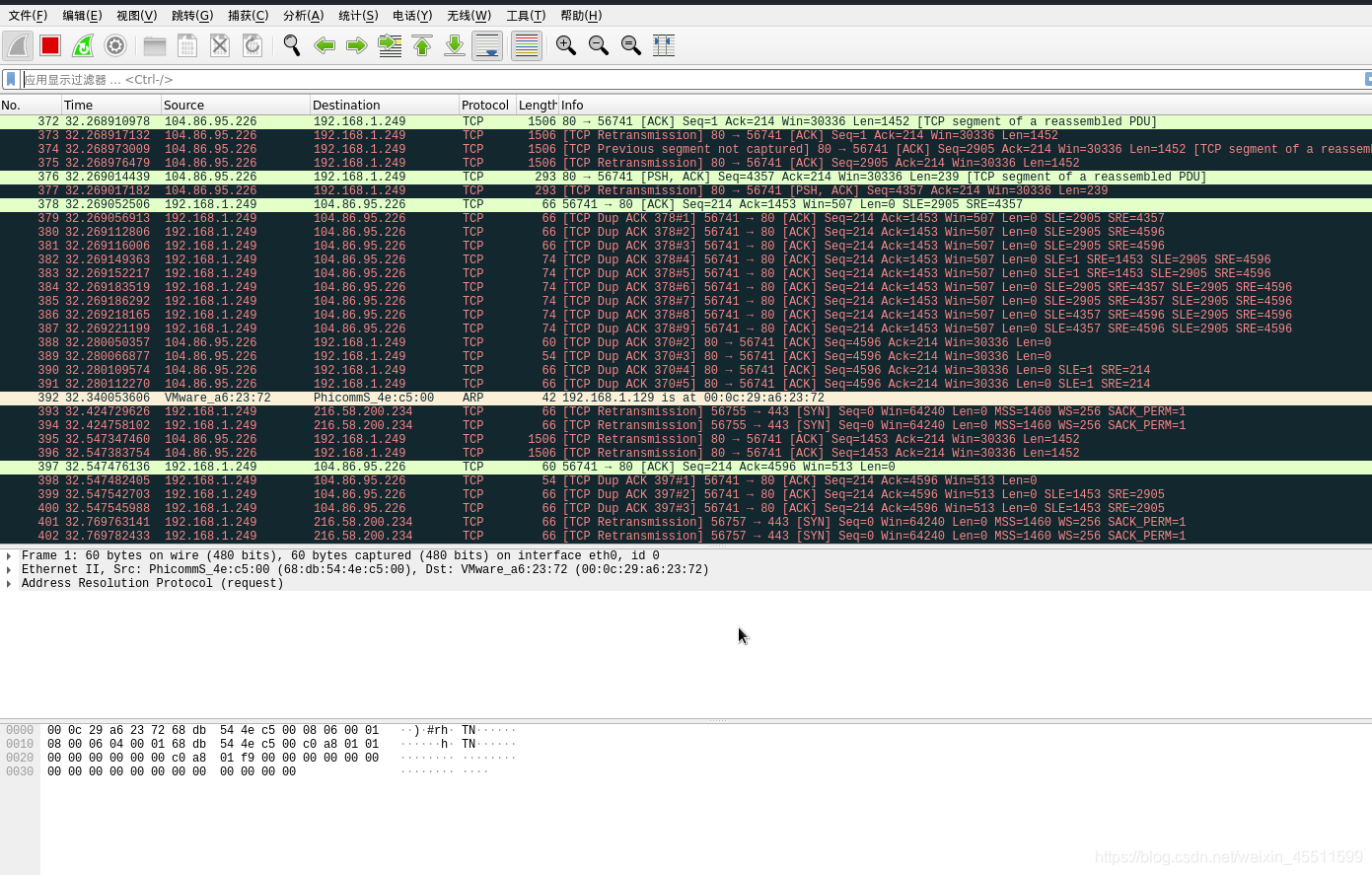This screenshot has height=875, width=1372.
Task: Toggle auto-scroll during live capture
Action: pyautogui.click(x=487, y=45)
